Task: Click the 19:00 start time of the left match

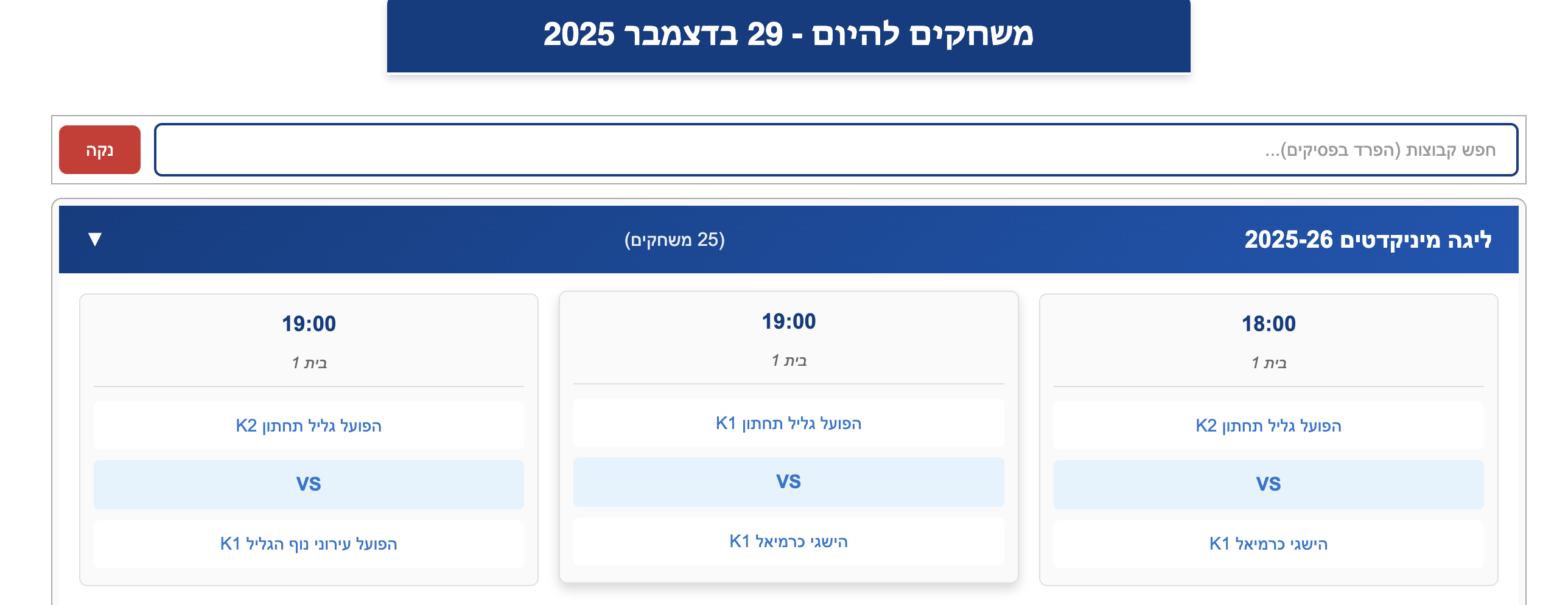Action: tap(309, 324)
